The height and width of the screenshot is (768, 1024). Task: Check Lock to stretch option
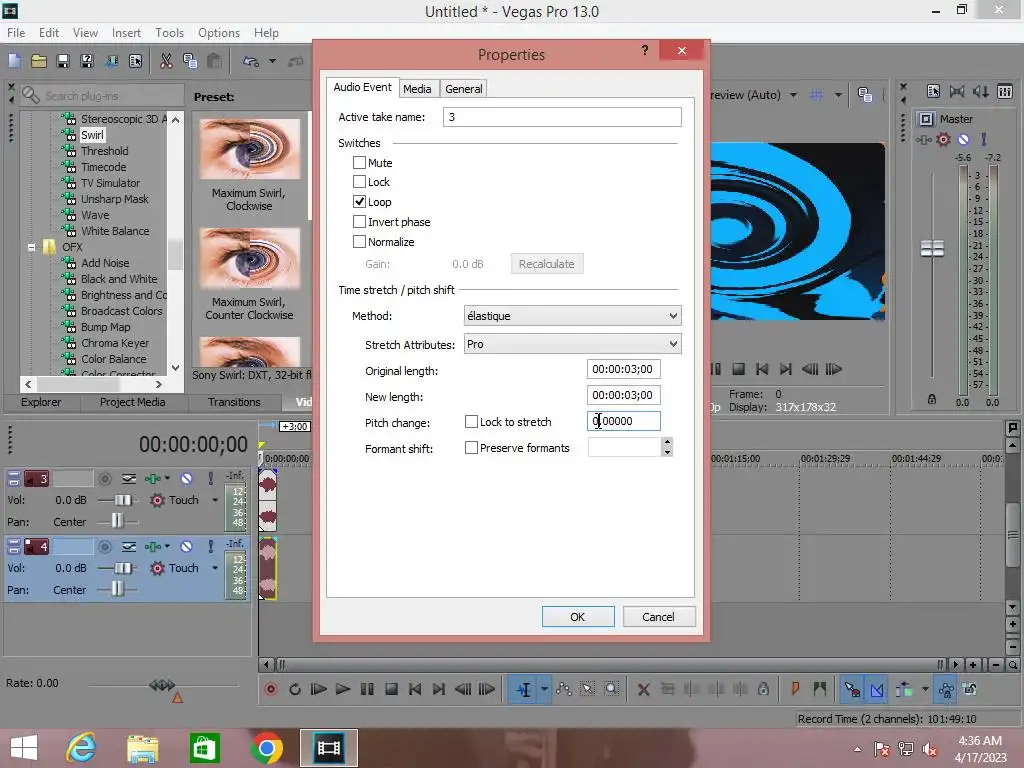pos(471,422)
